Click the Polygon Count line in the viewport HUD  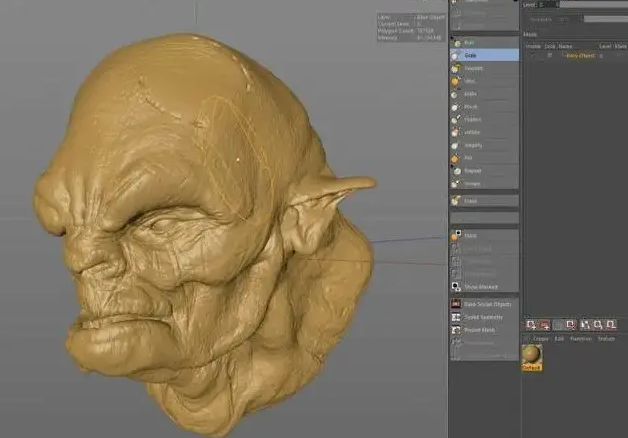pos(405,30)
